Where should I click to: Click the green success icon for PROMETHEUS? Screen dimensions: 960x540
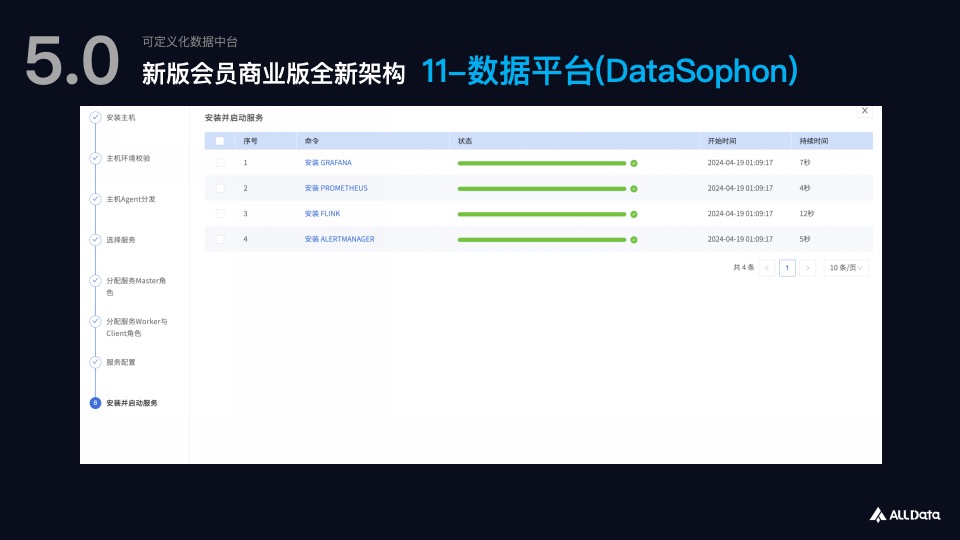tap(634, 189)
